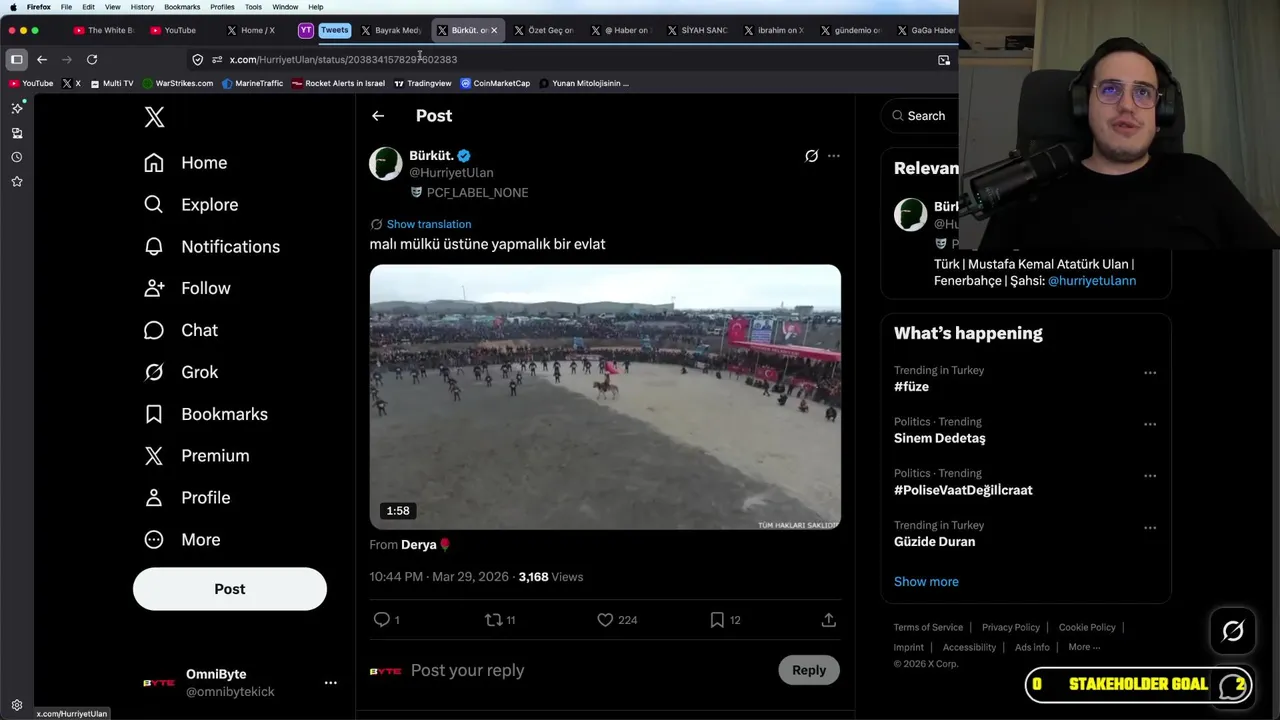The width and height of the screenshot is (1280, 720).
Task: Open the Explore search page
Action: 191,205
